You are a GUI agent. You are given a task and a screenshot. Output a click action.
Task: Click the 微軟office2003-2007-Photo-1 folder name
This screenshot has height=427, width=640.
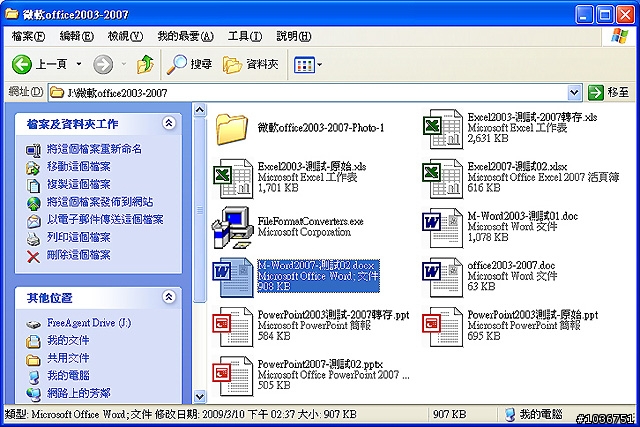321,128
